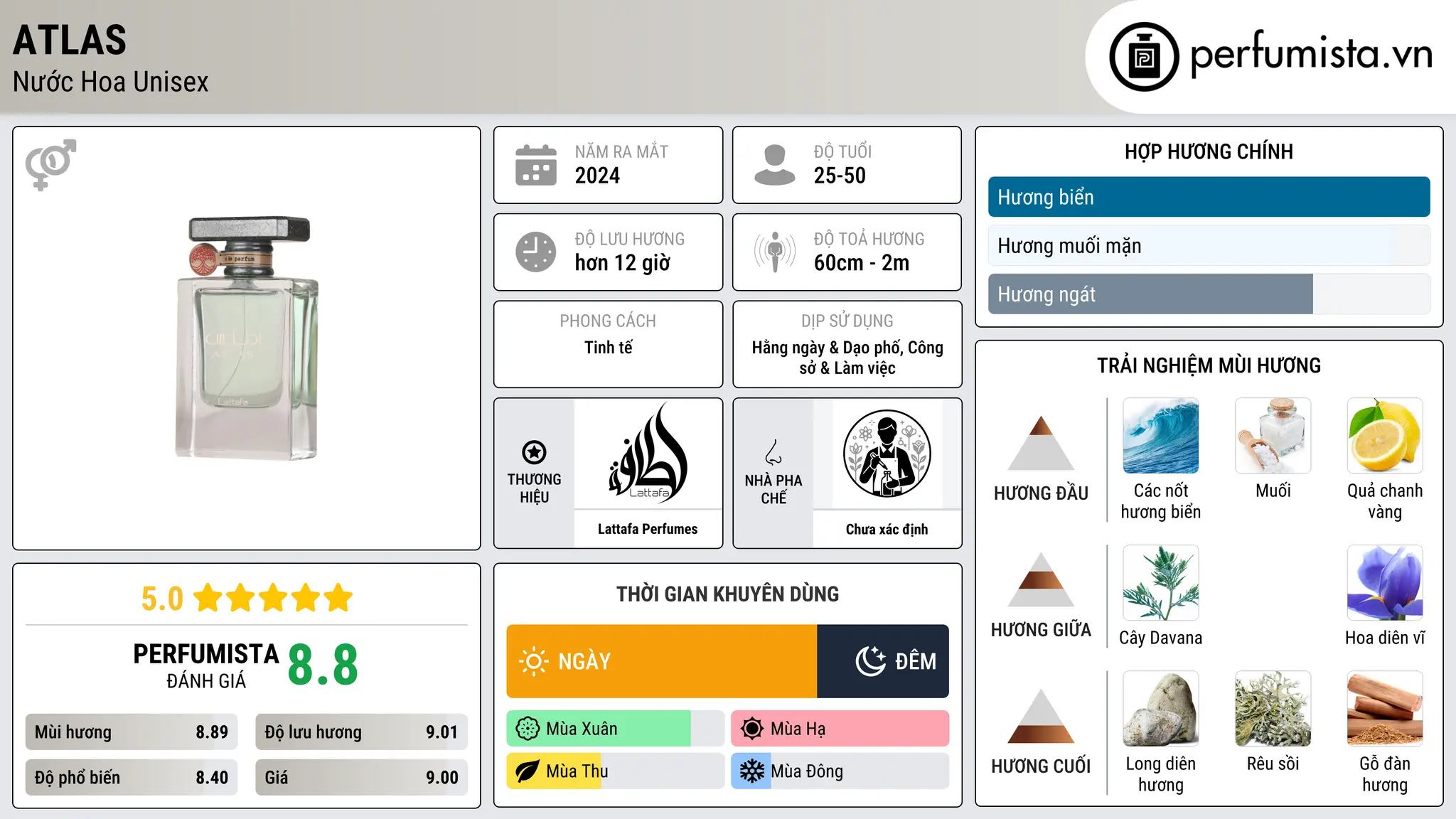This screenshot has width=1456, height=819.
Task: Click the Nước Hoa Unisex subtitle
Action: 111,82
